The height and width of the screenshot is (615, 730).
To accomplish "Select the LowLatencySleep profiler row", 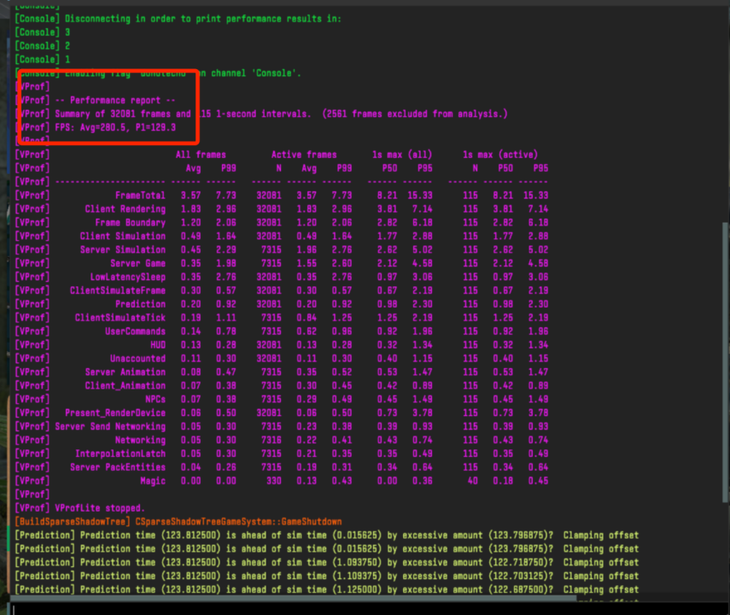I will (x=128, y=276).
